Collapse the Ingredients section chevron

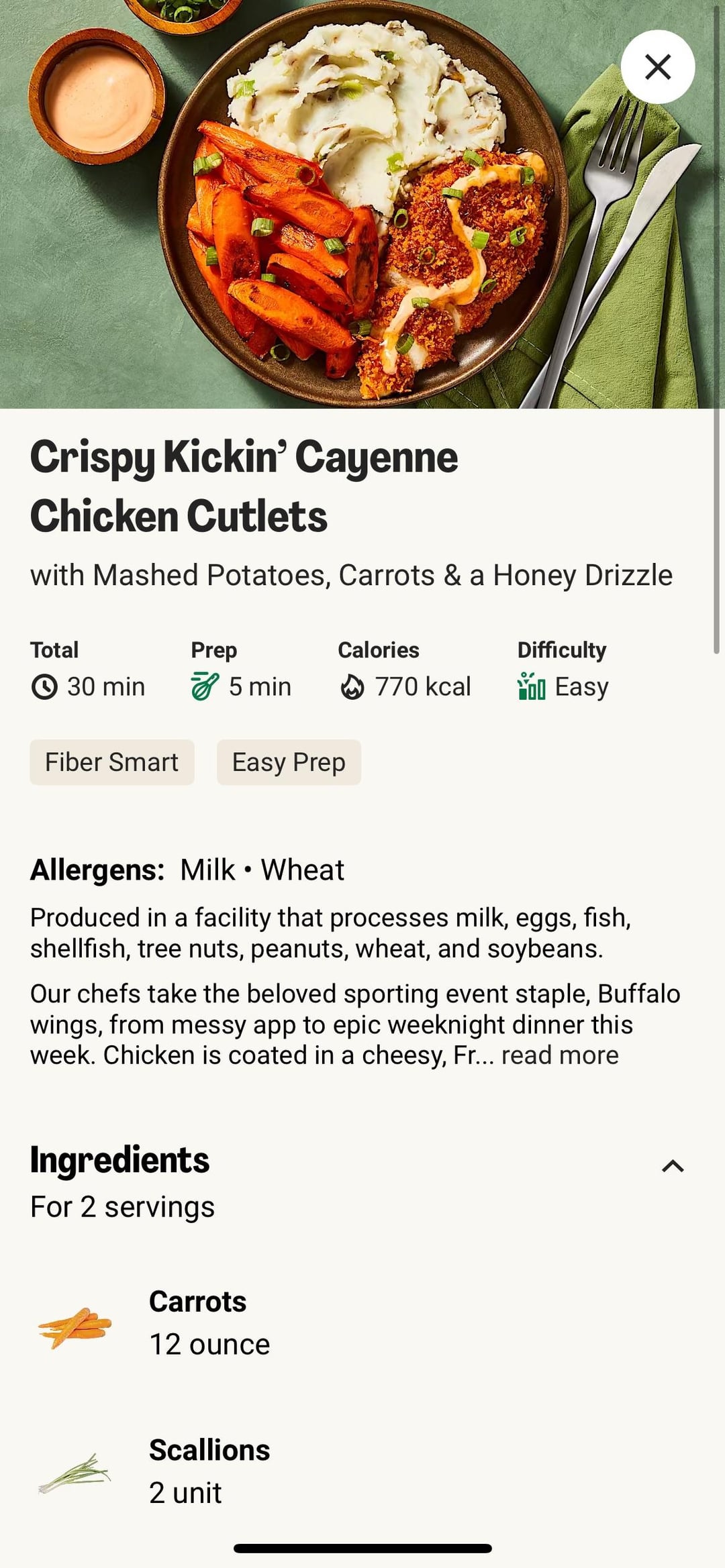click(x=673, y=1166)
